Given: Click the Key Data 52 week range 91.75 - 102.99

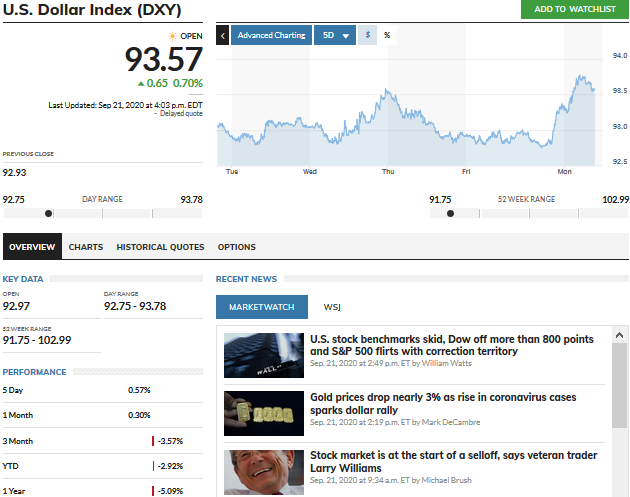Looking at the screenshot, I should point(37,340).
